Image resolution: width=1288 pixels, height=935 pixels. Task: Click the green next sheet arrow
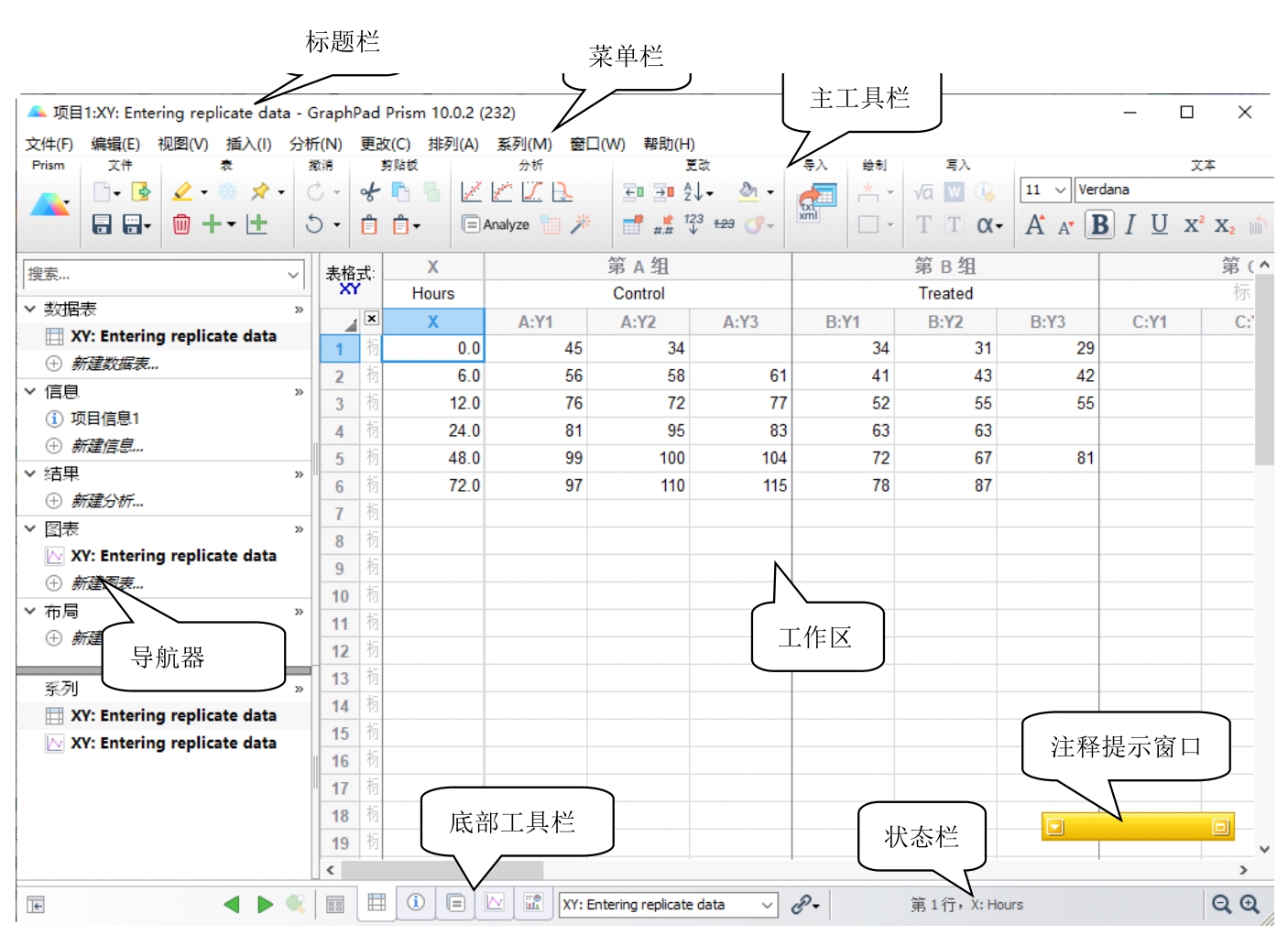[266, 905]
